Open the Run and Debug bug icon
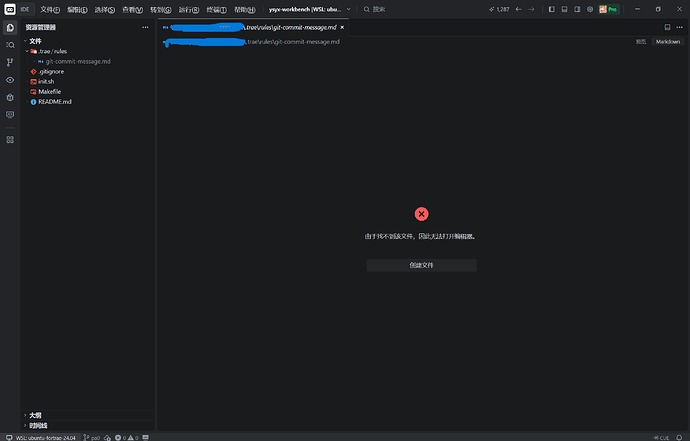The image size is (690, 441). click(10, 97)
